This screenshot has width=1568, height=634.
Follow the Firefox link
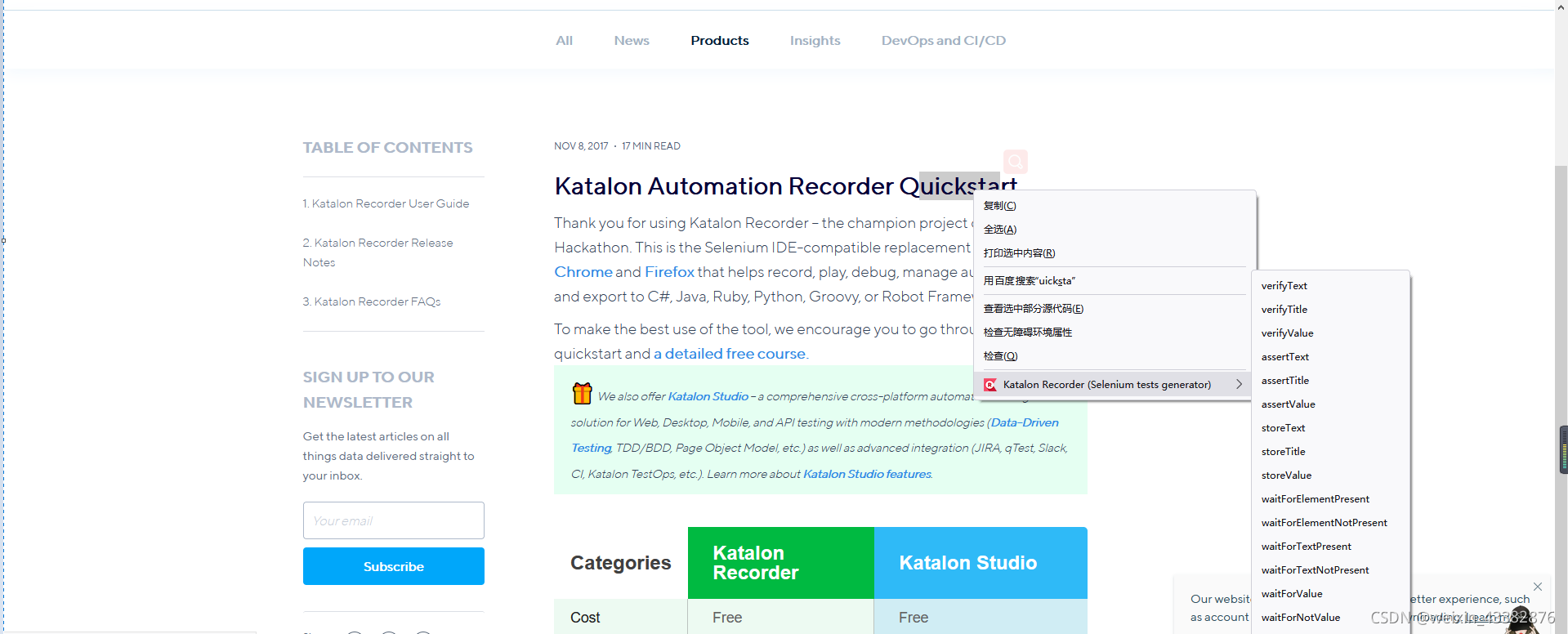[669, 272]
